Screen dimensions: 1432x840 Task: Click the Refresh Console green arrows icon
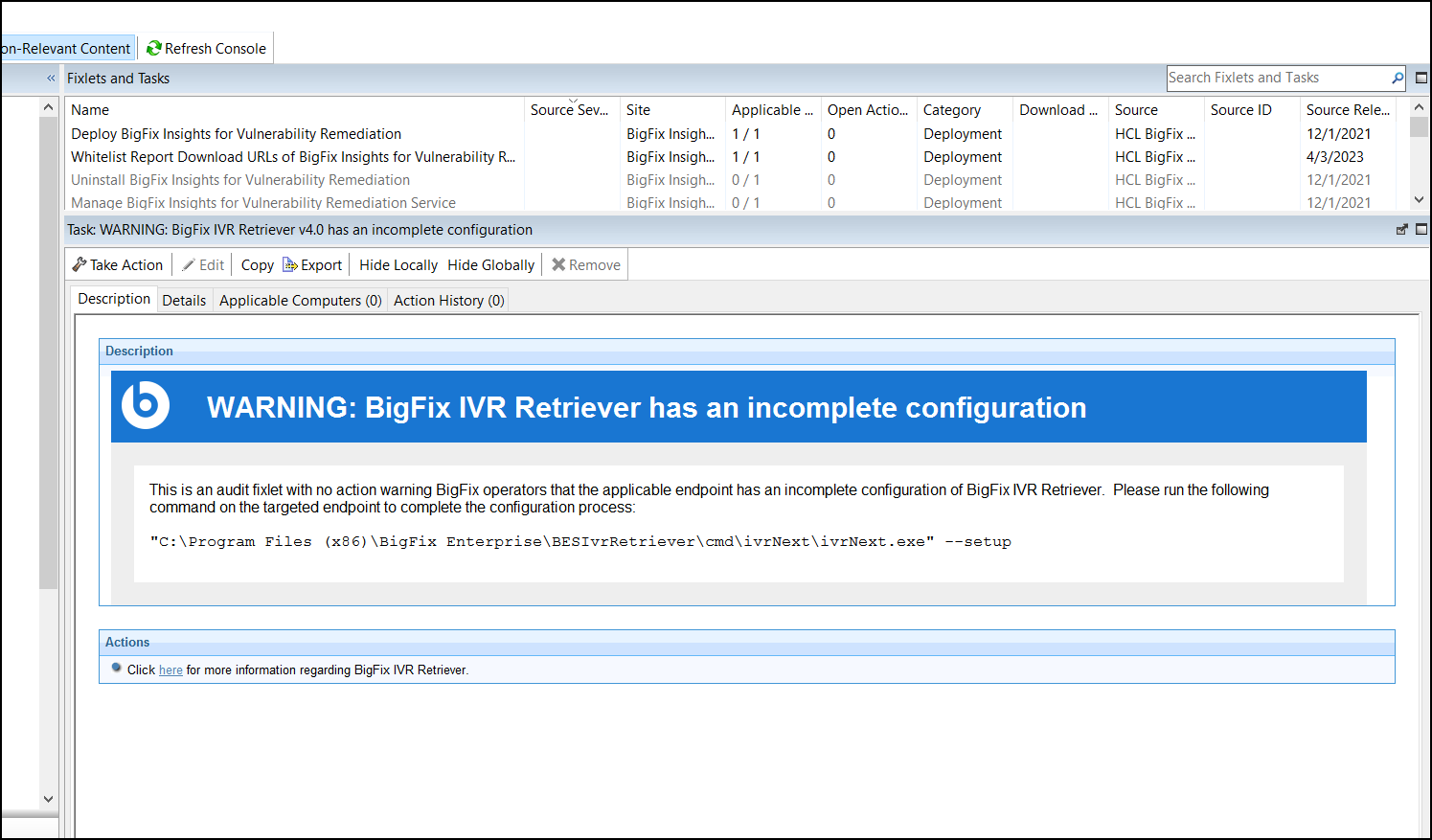click(x=154, y=48)
